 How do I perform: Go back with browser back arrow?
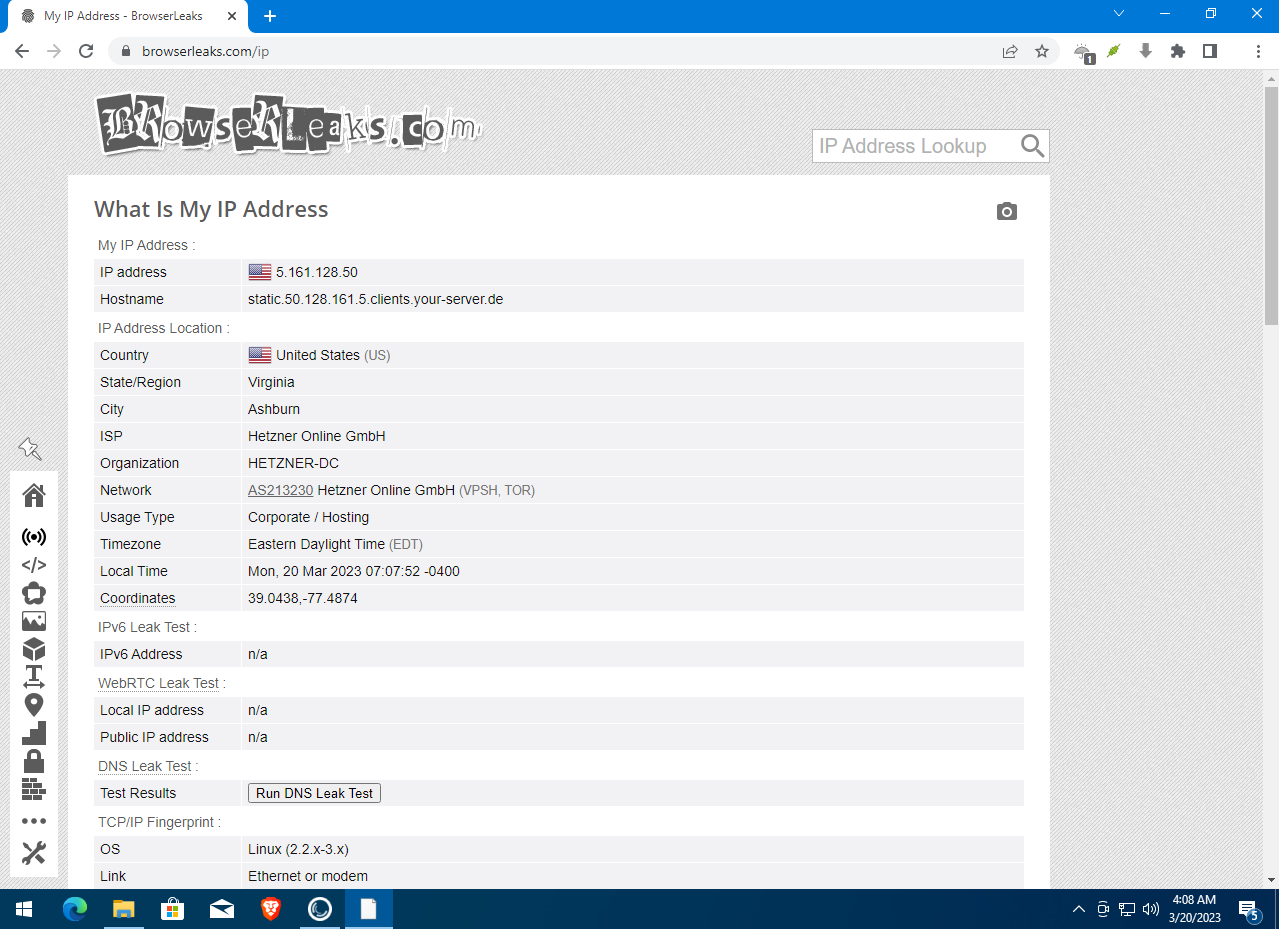pyautogui.click(x=22, y=51)
